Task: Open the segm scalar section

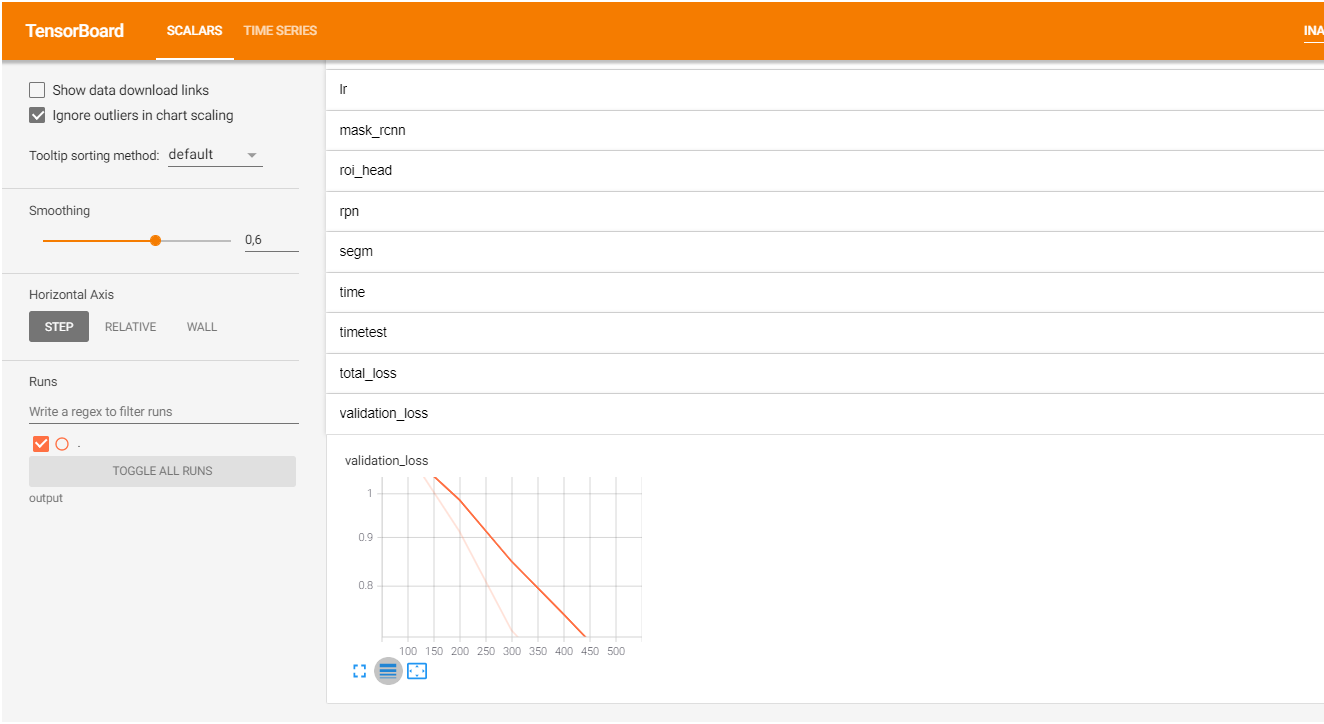Action: point(355,250)
